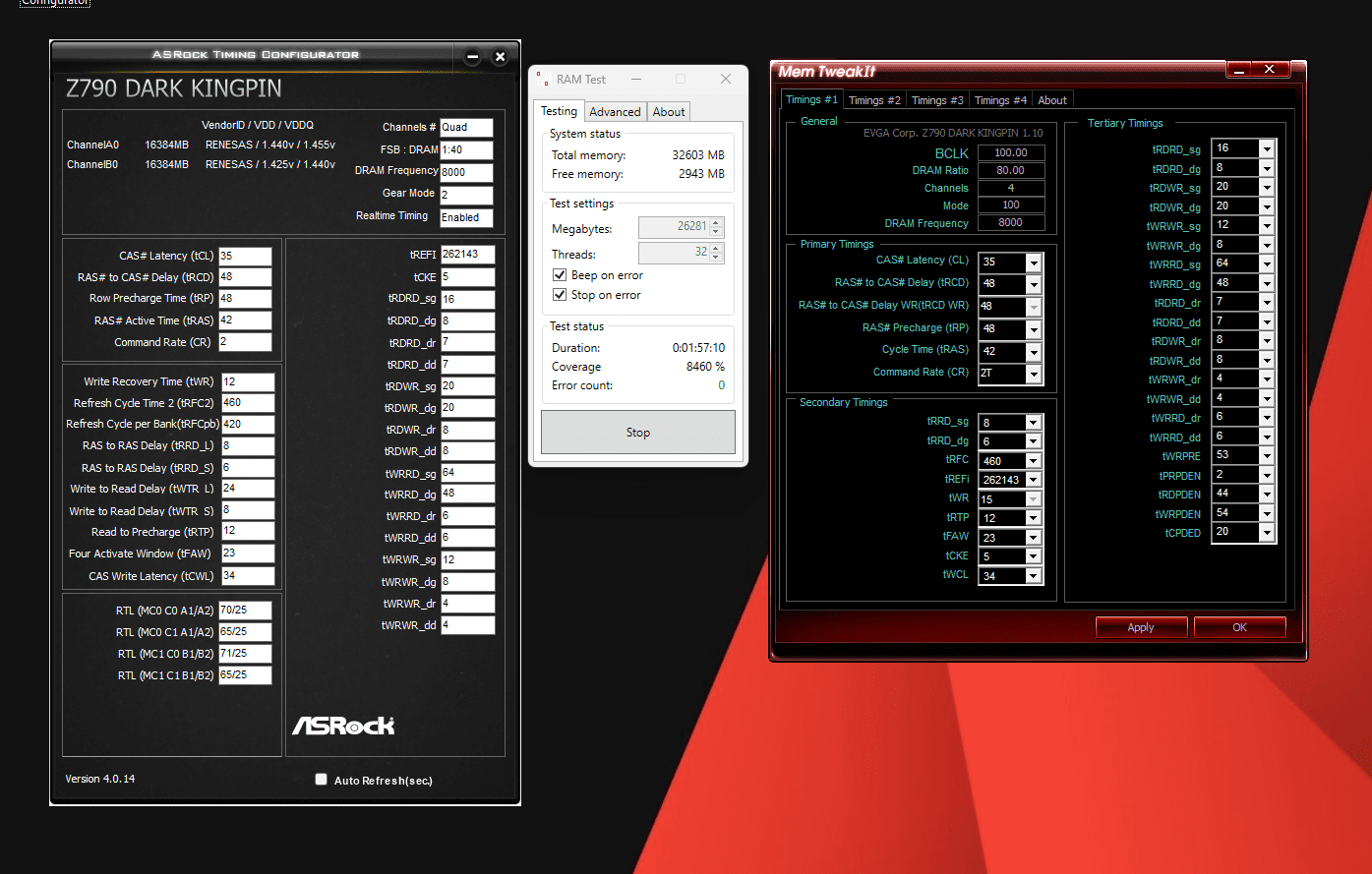Click the 'Version 4.0.14' text in Timing Configurator
The image size is (1372, 874).
[x=100, y=779]
